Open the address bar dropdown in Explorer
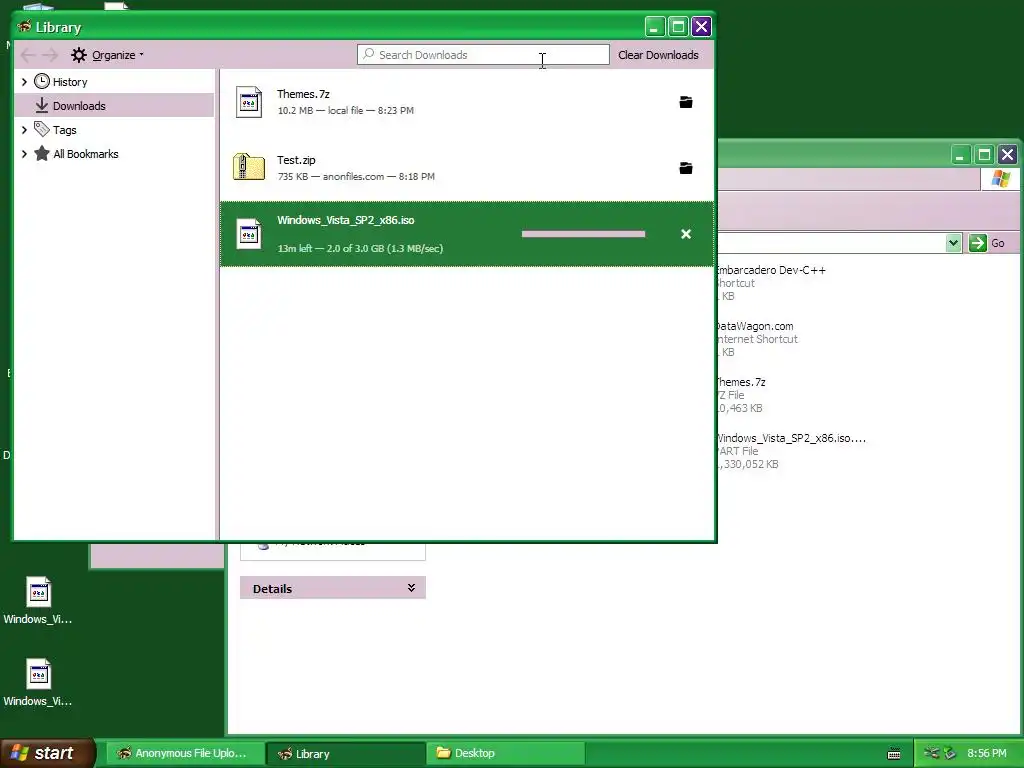 pyautogui.click(x=953, y=243)
